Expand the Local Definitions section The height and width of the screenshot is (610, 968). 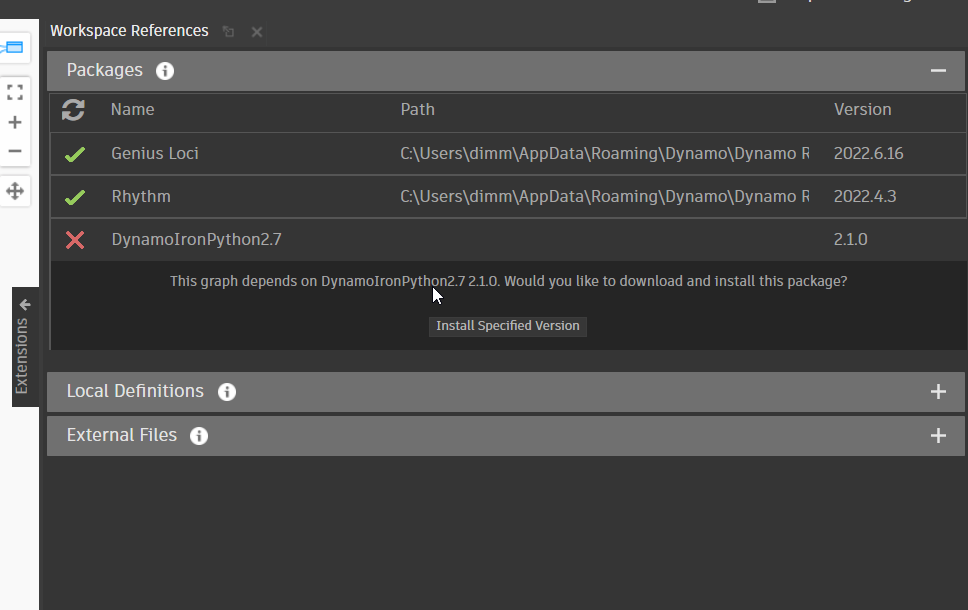[938, 392]
